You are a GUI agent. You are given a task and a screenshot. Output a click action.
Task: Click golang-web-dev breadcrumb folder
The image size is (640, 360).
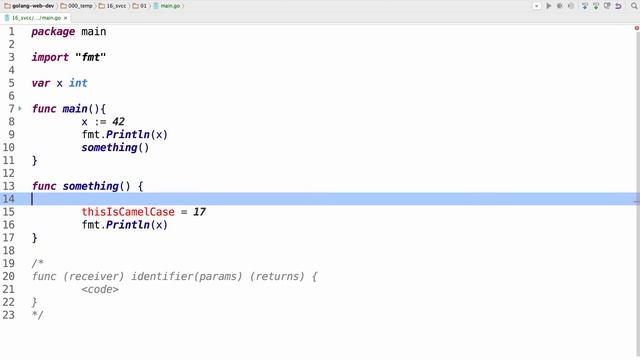[29, 6]
